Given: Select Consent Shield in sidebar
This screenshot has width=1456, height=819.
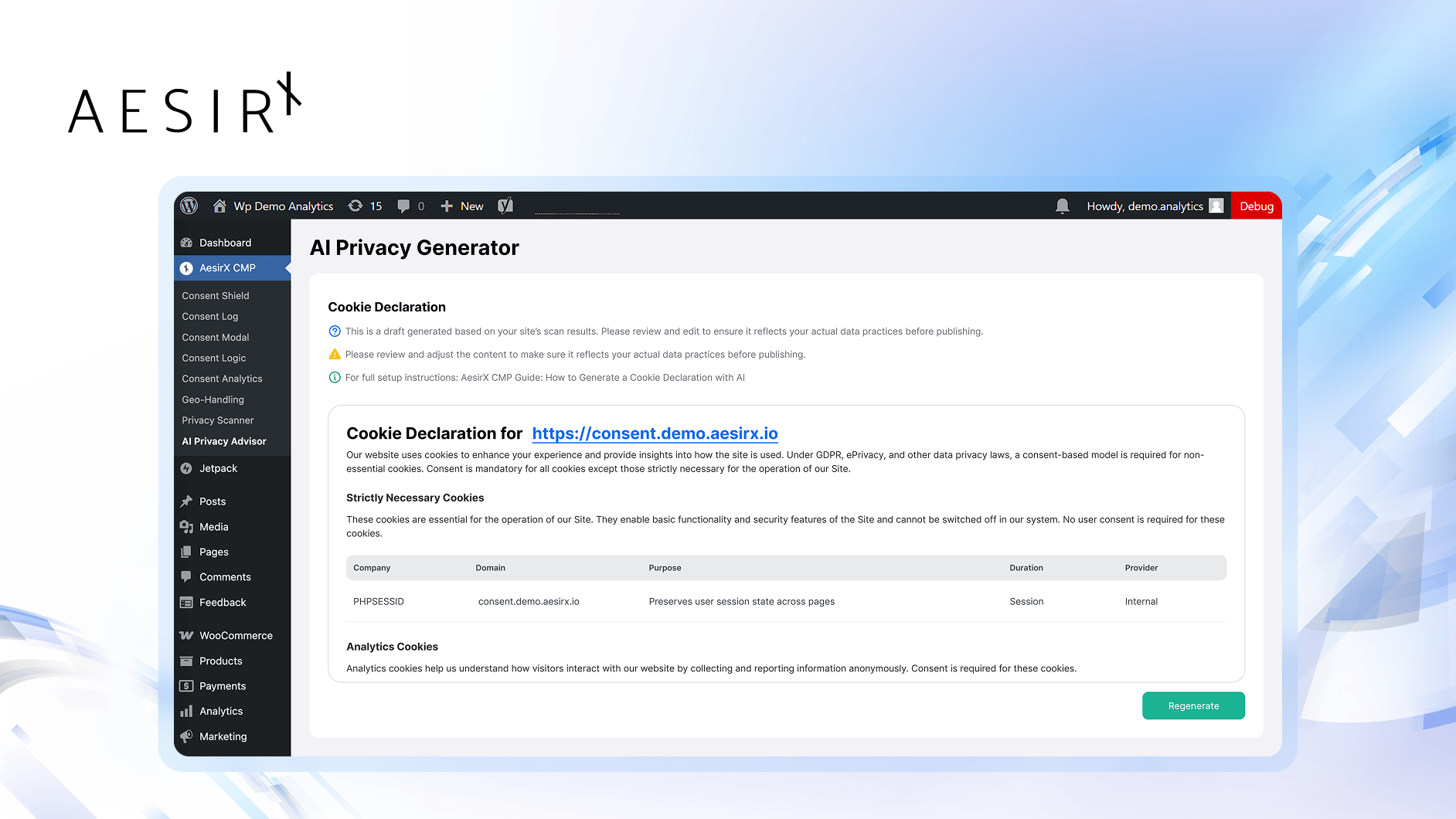Looking at the screenshot, I should point(216,296).
